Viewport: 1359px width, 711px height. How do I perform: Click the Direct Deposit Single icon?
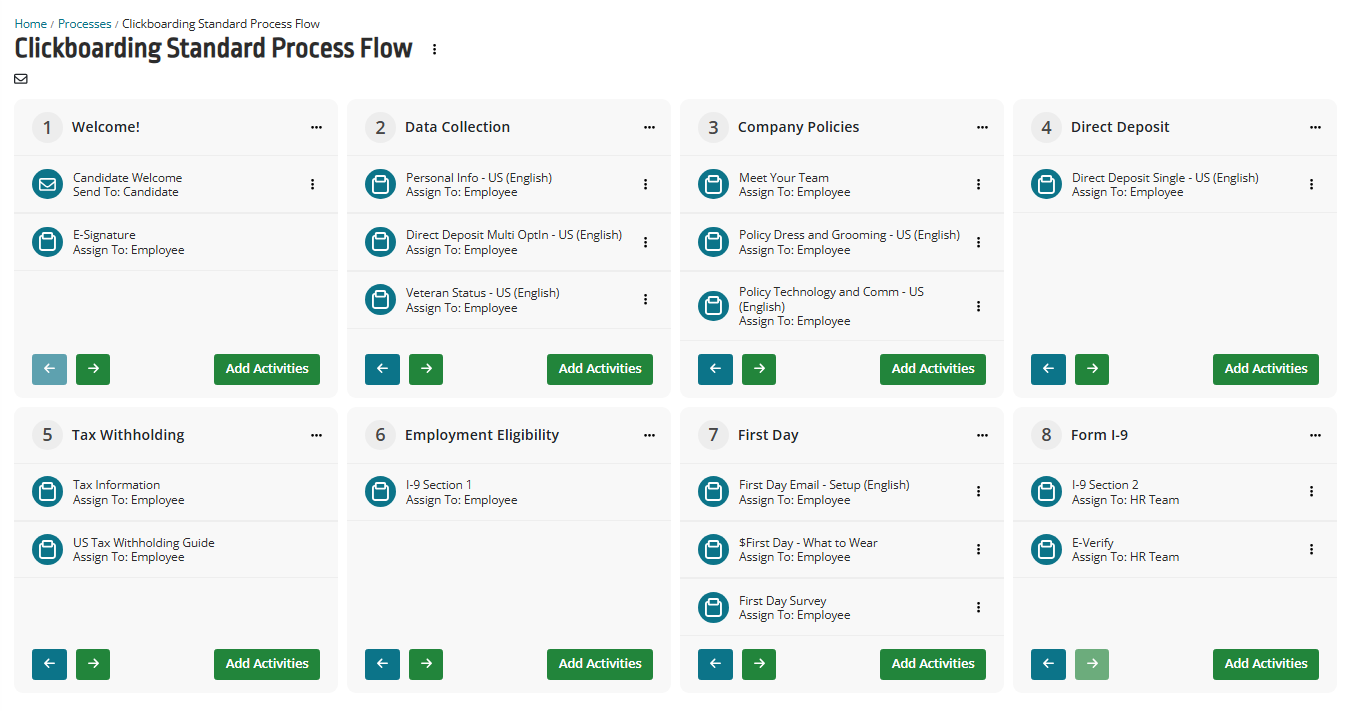(x=1046, y=184)
